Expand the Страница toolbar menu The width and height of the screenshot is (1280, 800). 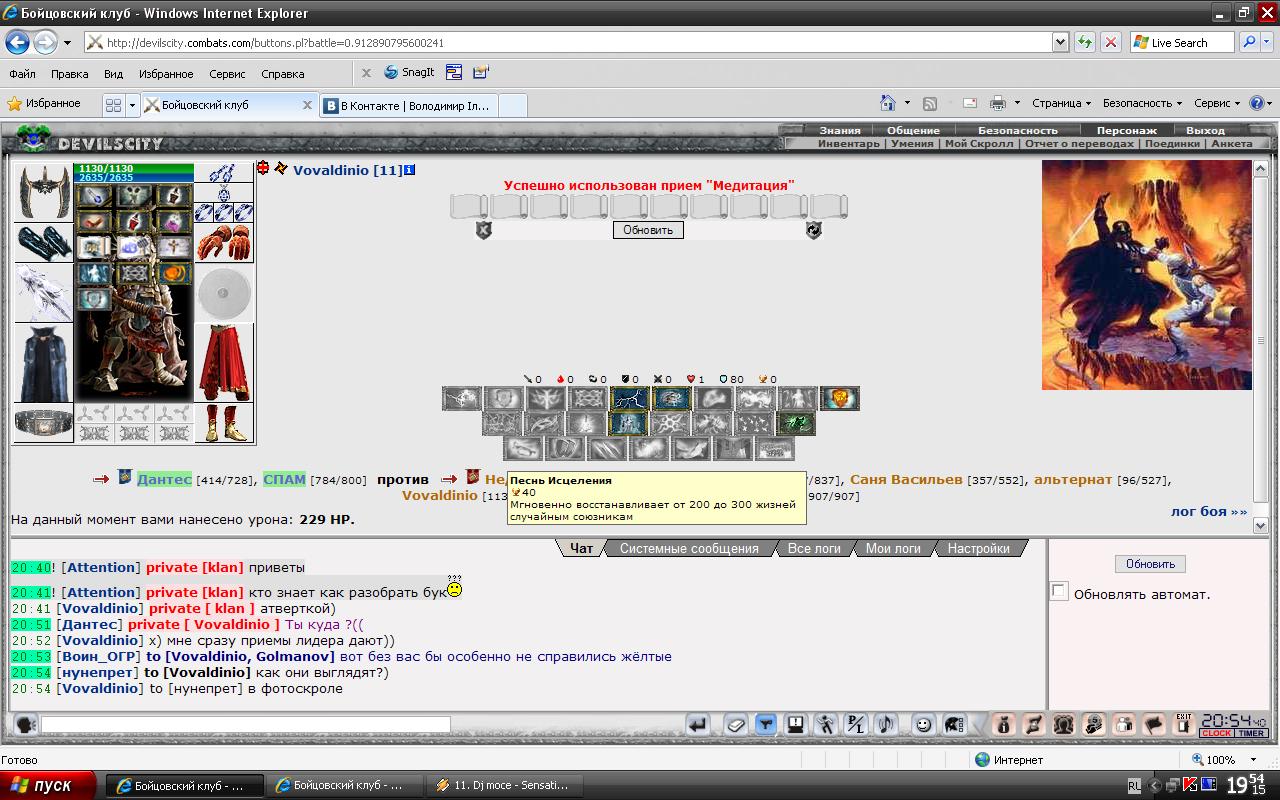[1061, 103]
